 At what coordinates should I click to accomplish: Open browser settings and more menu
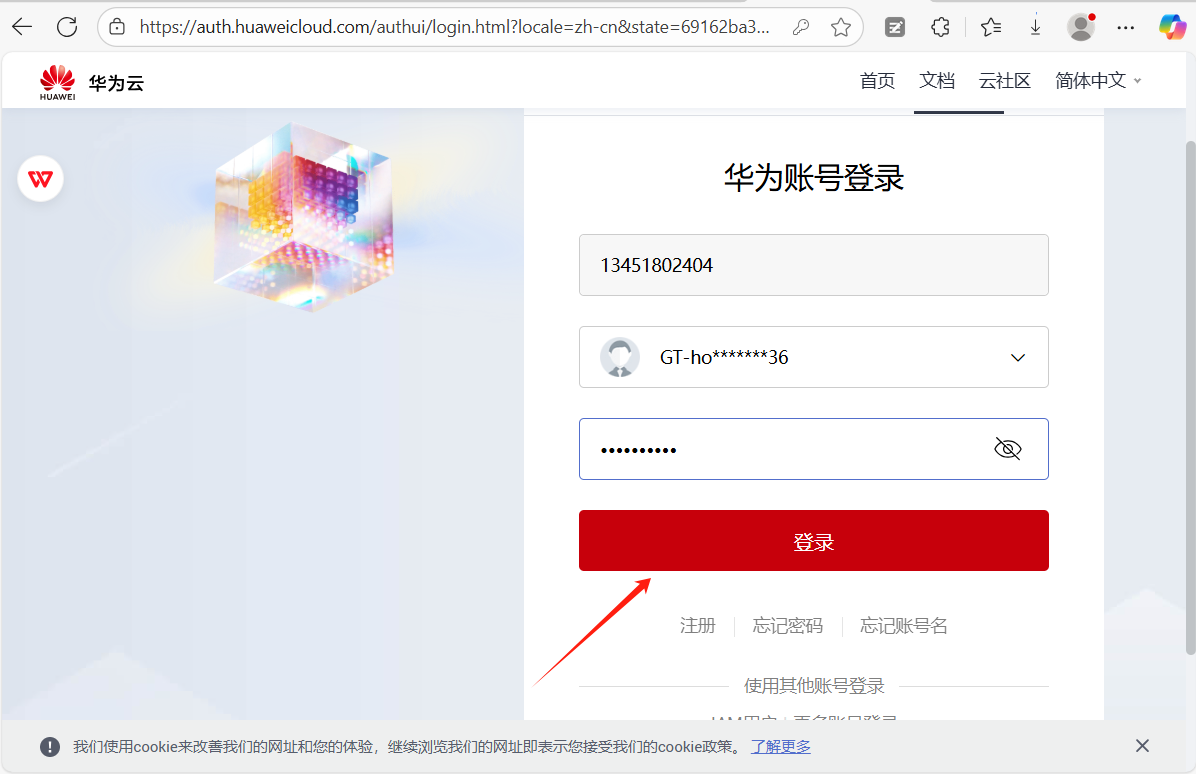[1125, 27]
